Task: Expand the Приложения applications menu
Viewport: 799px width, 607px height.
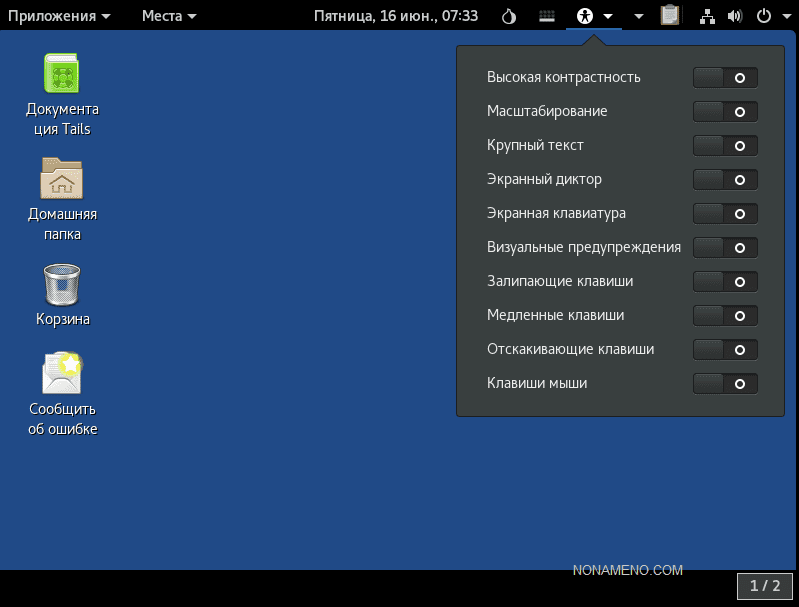Action: [59, 16]
